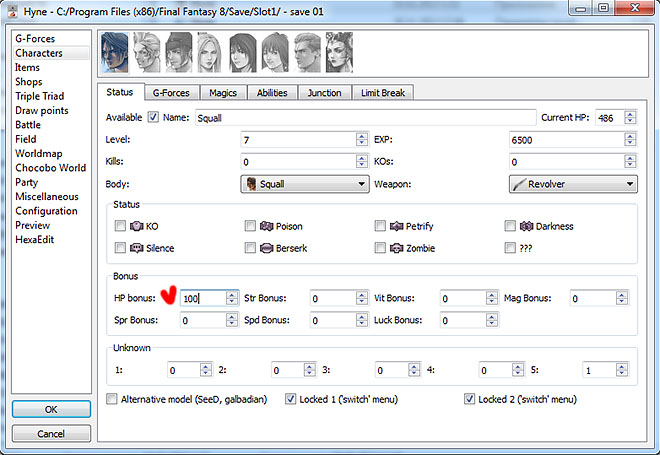Check the Zombie status checkbox

[x=381, y=247]
